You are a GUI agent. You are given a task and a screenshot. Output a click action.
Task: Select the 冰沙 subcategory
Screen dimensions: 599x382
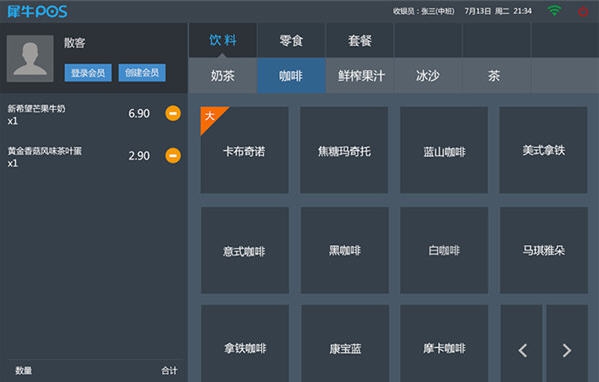click(x=428, y=76)
